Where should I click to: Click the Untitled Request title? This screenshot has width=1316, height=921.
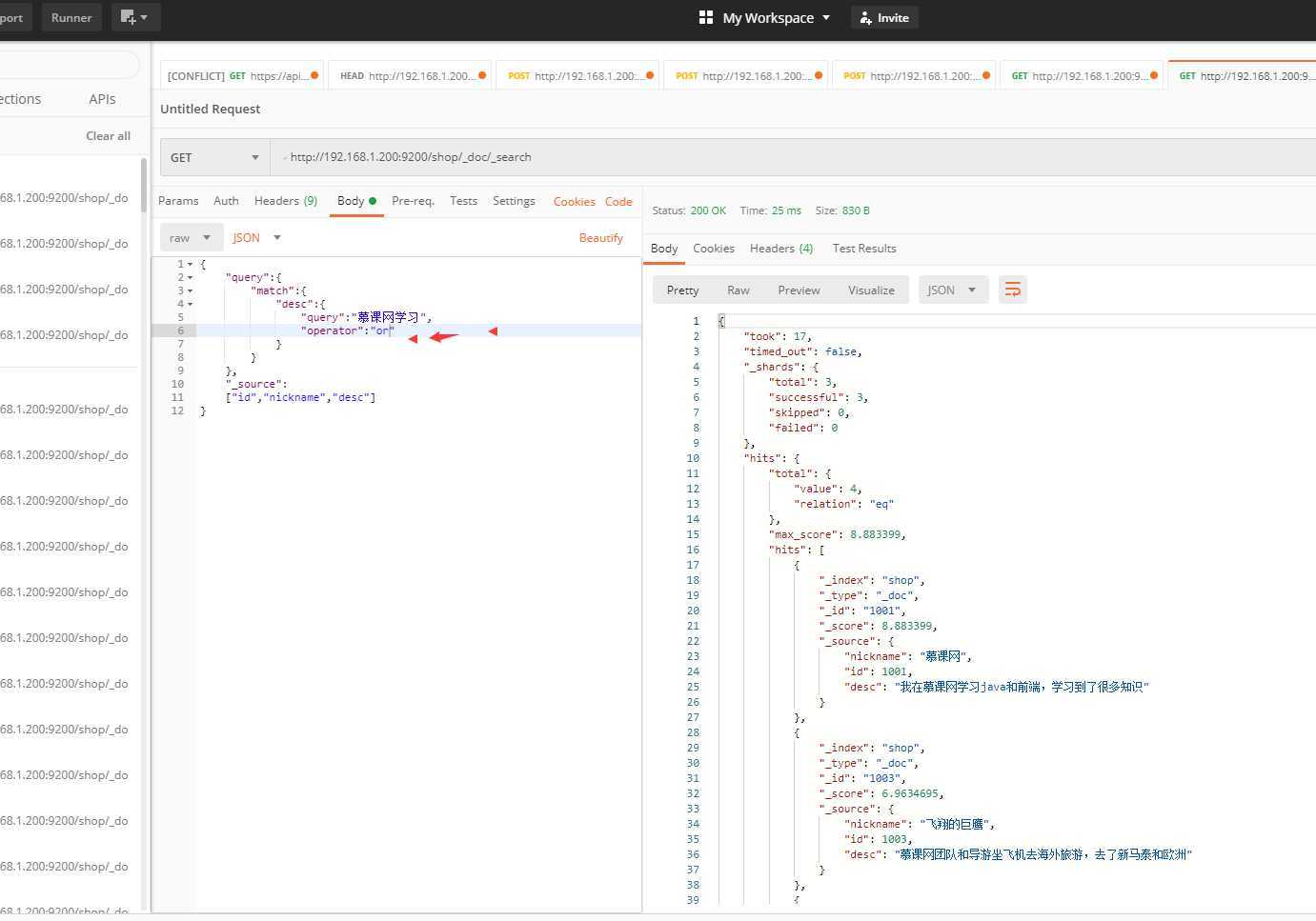coord(210,109)
